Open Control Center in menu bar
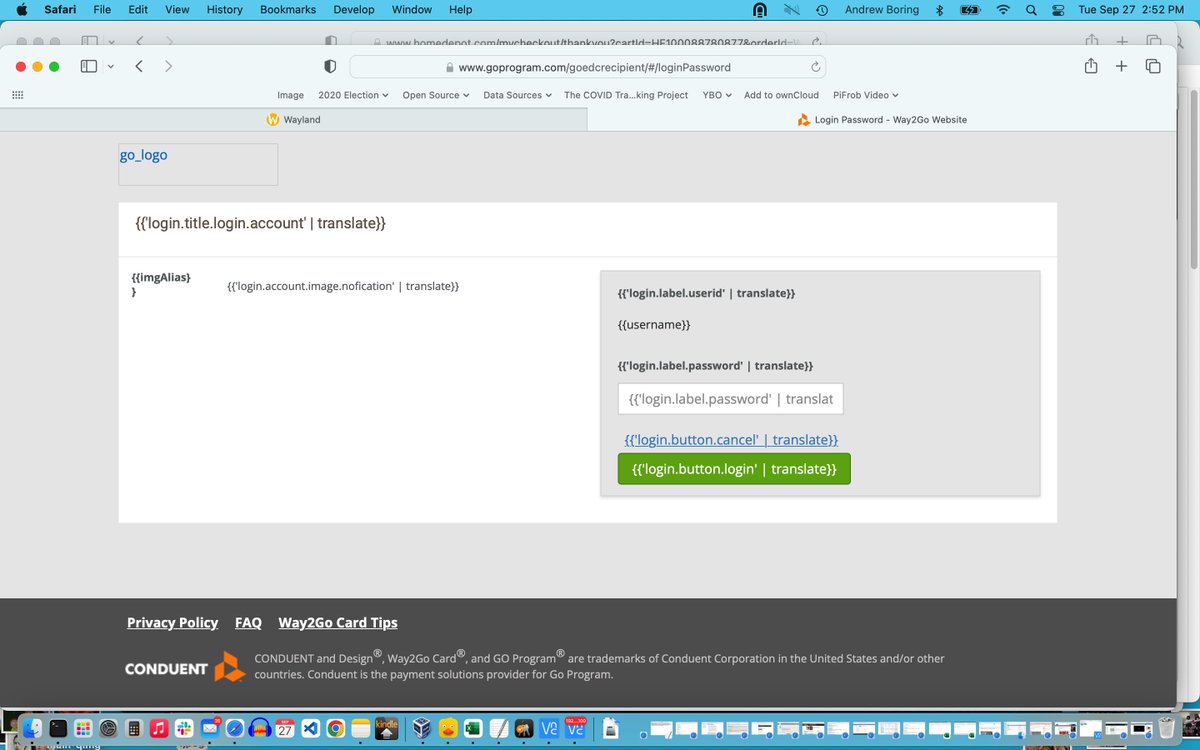1200x750 pixels. [x=1059, y=9]
